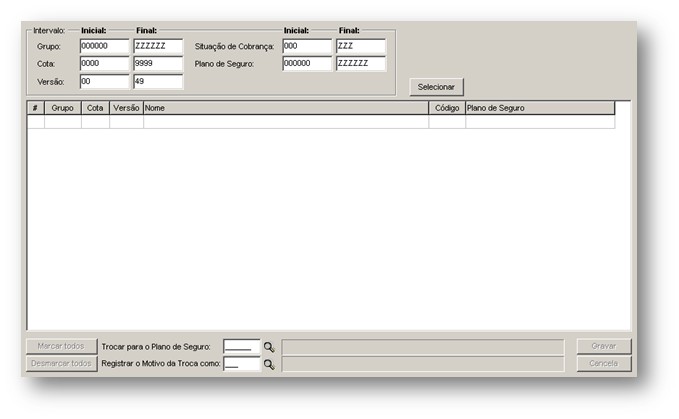This screenshot has height=419, width=679.
Task: Focus Situação de Cobrança final field ZZZ
Action: pyautogui.click(x=361, y=46)
